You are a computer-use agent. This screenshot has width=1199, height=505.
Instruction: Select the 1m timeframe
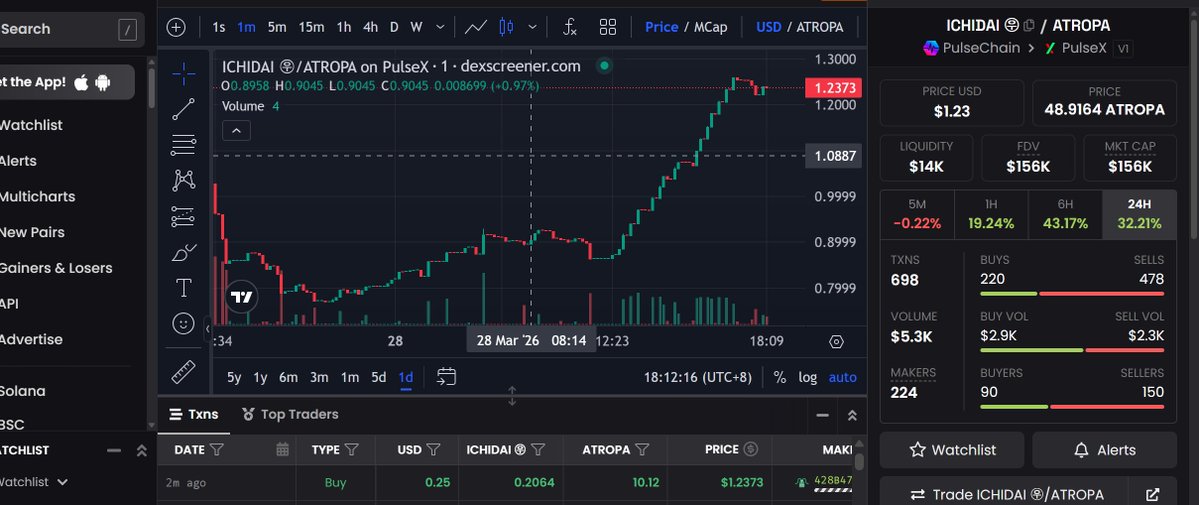(246, 27)
